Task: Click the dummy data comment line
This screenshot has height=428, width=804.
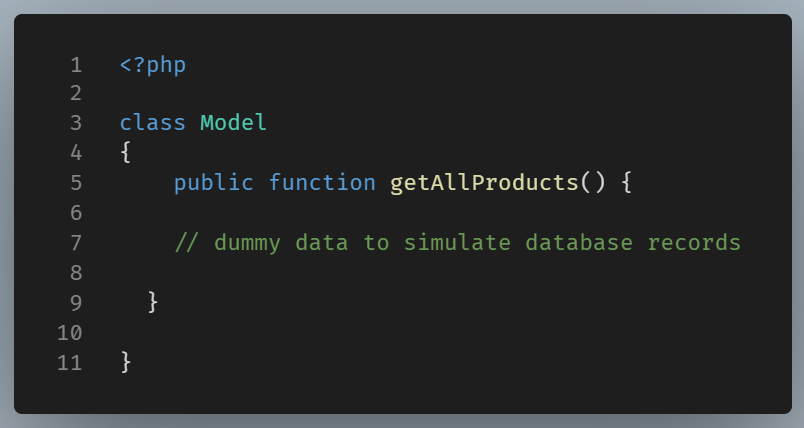Action: (x=458, y=243)
